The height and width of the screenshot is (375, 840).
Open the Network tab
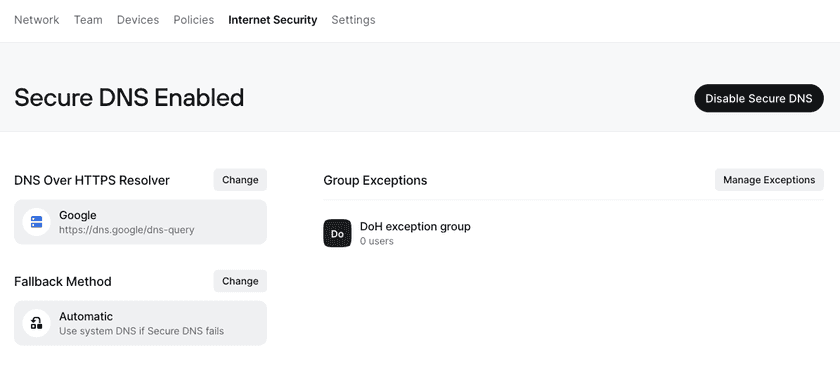click(36, 20)
